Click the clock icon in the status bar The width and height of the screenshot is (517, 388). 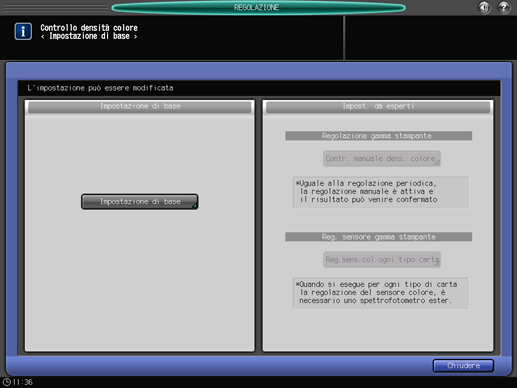pyautogui.click(x=6, y=382)
